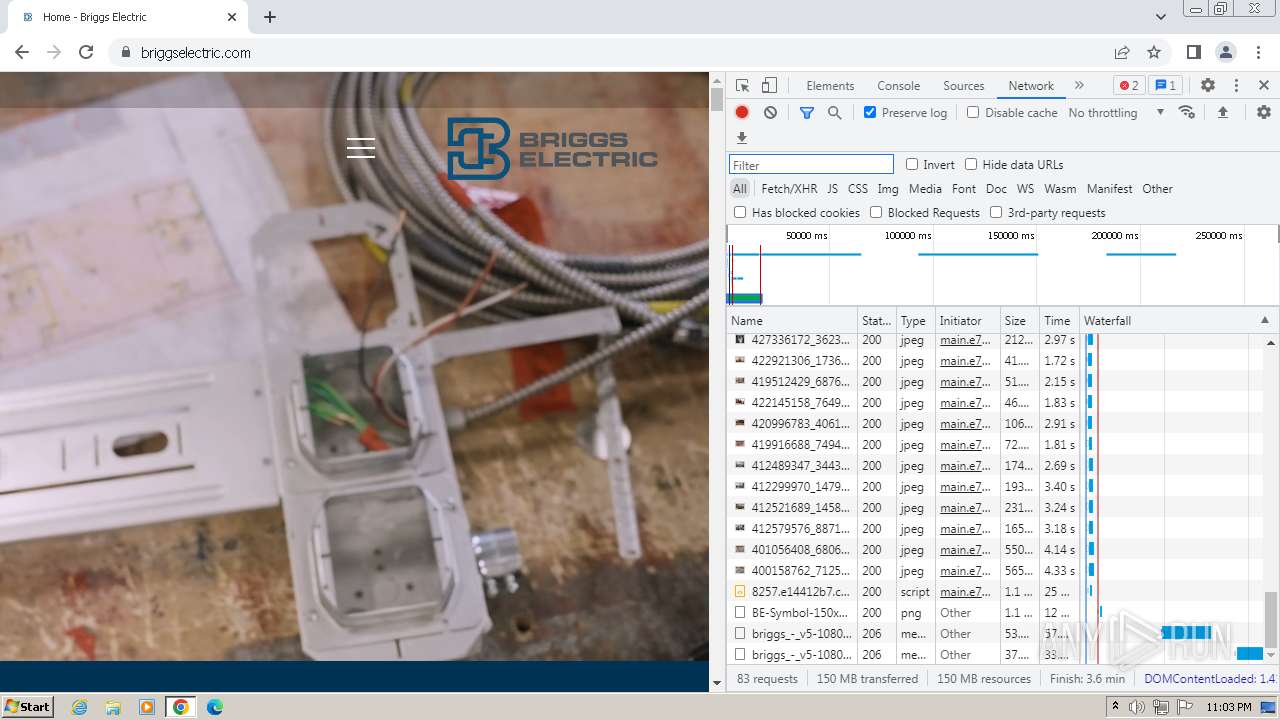Open the hamburger menu on Briggs site
The height and width of the screenshot is (720, 1280).
361,148
